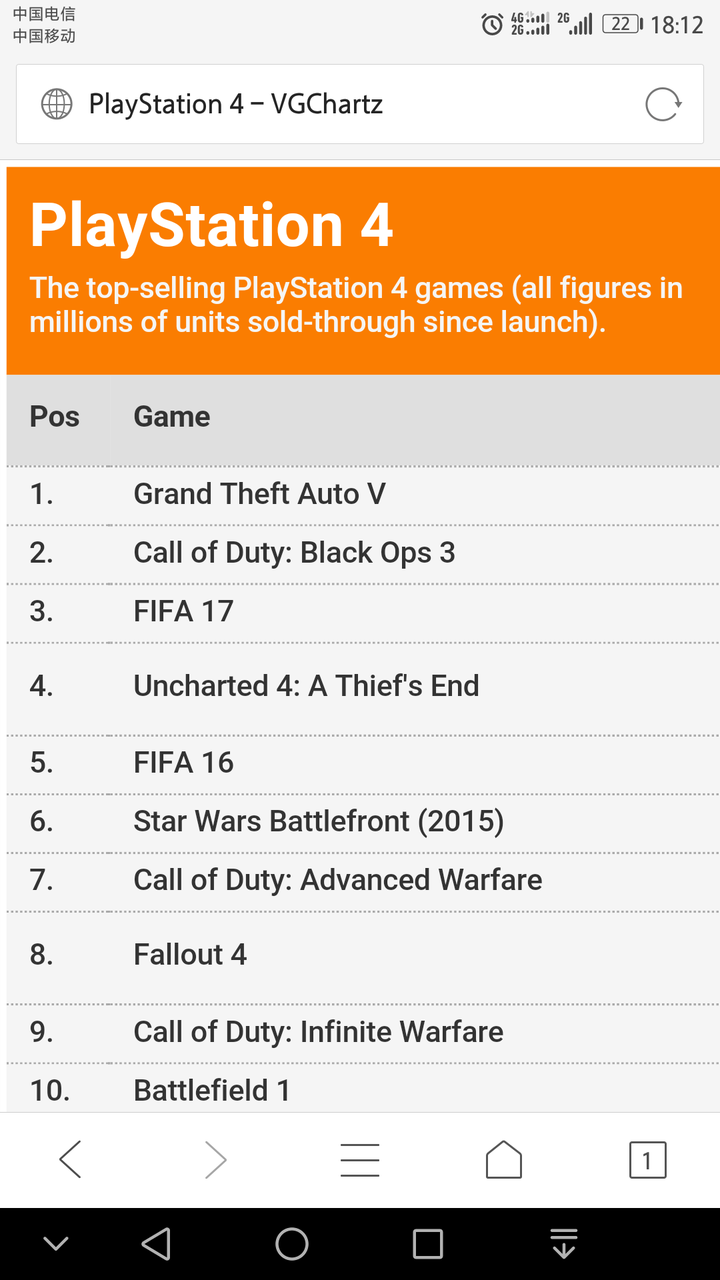The width and height of the screenshot is (720, 1280).
Task: Tap the globe icon in the address bar
Action: [56, 104]
